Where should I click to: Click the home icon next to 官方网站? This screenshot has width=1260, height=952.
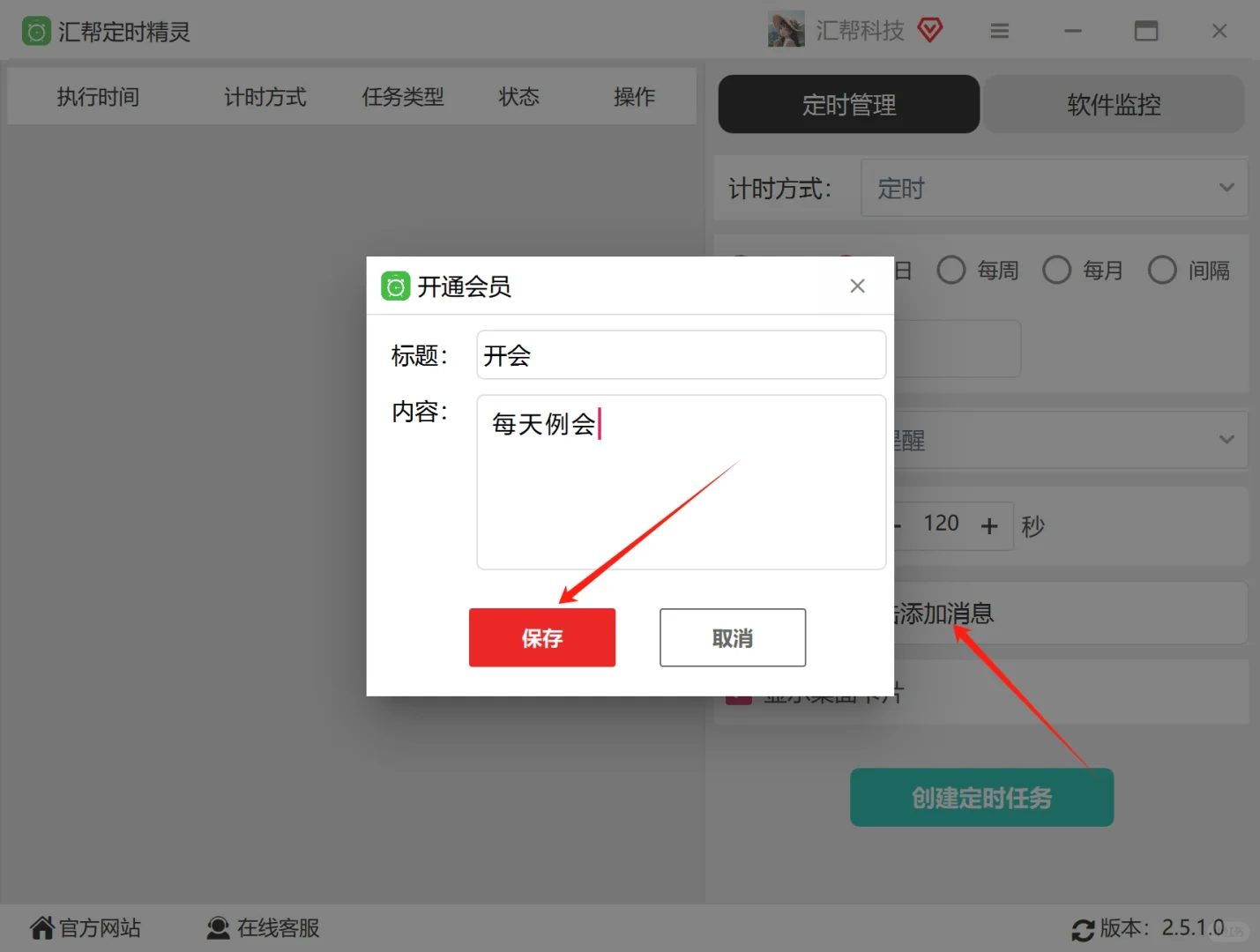click(x=41, y=927)
